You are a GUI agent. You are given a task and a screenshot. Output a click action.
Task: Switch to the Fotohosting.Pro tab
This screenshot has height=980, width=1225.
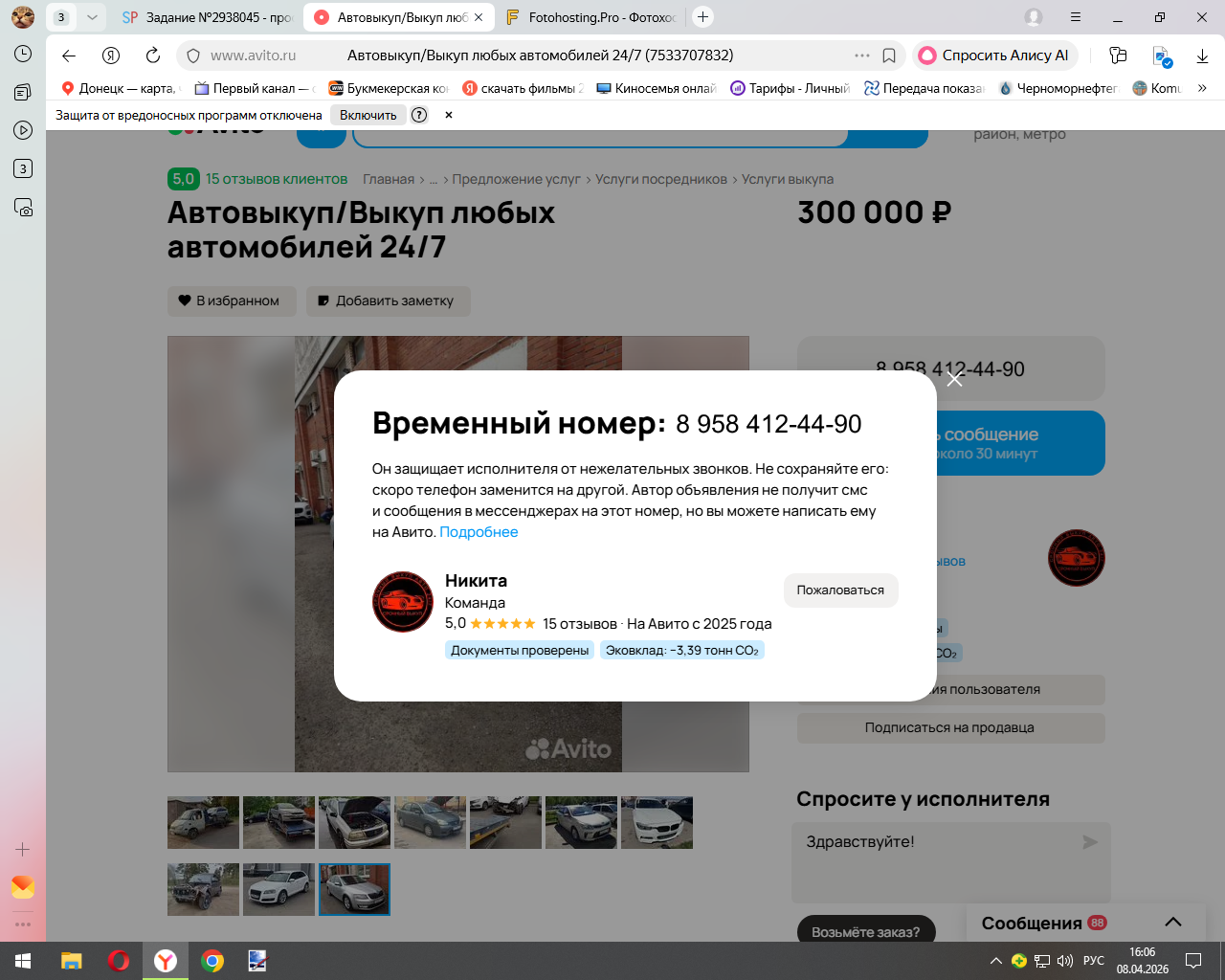click(x=590, y=17)
